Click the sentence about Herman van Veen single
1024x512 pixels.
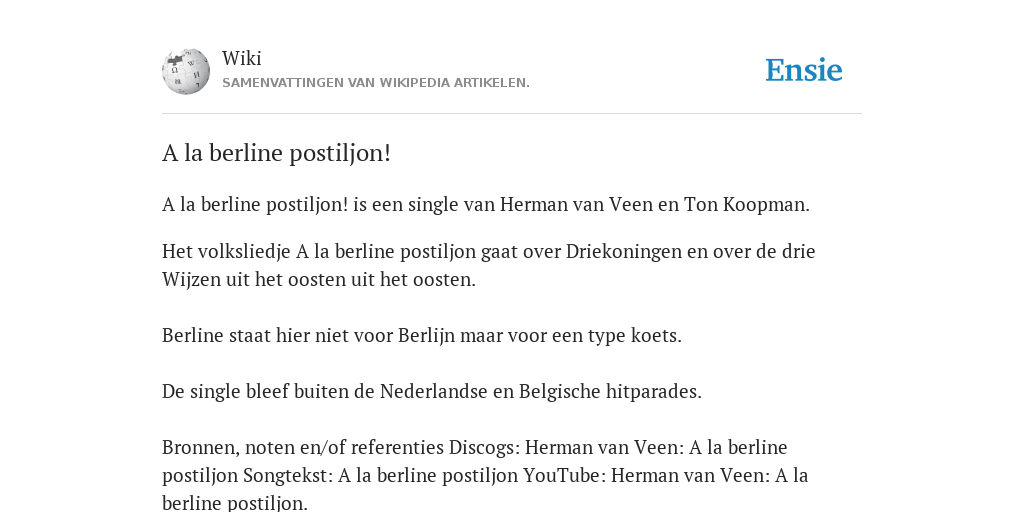click(x=486, y=204)
